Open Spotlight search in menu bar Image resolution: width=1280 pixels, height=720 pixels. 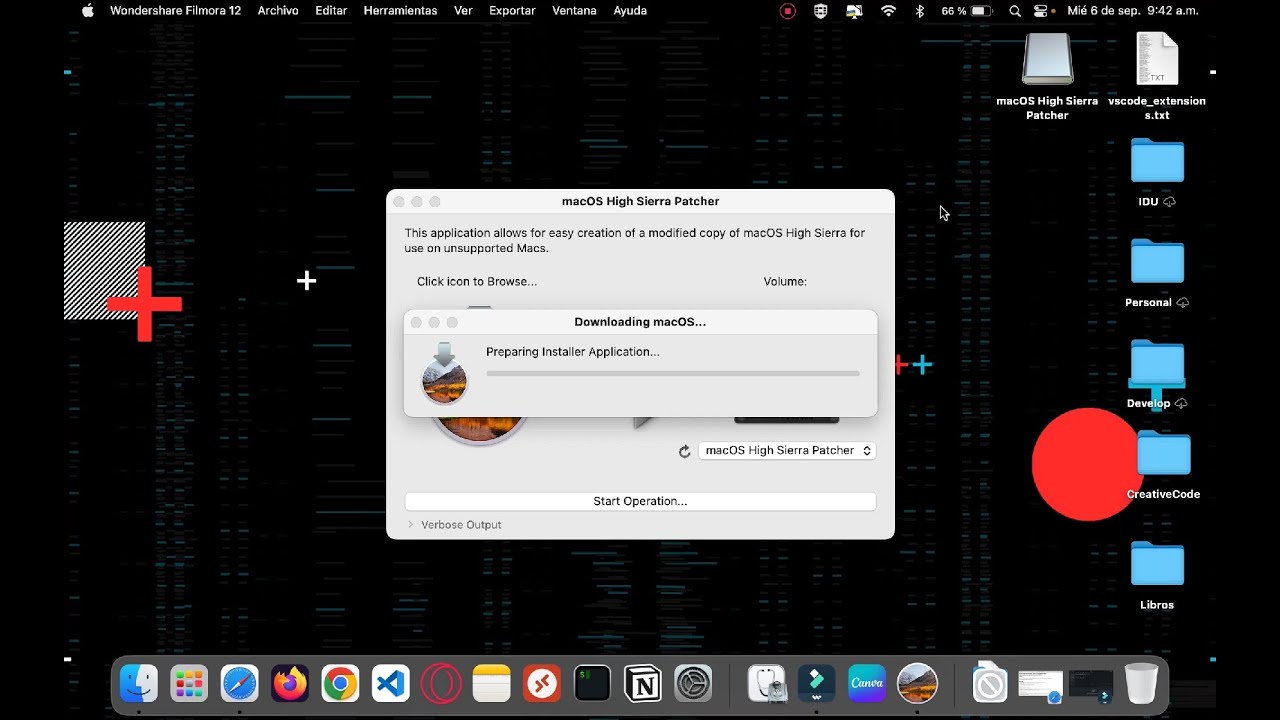click(x=1015, y=11)
